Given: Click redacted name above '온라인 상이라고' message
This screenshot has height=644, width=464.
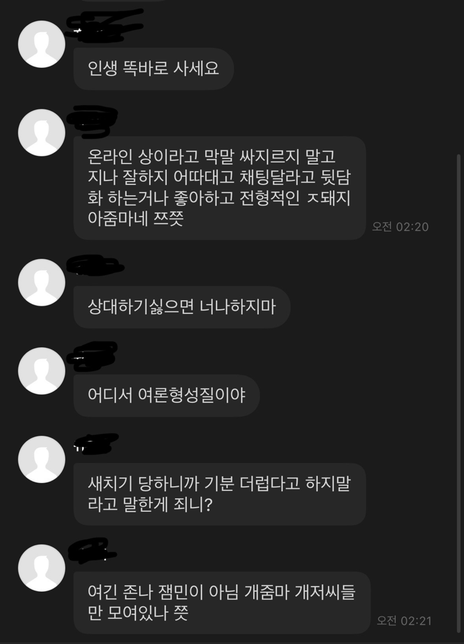Looking at the screenshot, I should [x=94, y=121].
